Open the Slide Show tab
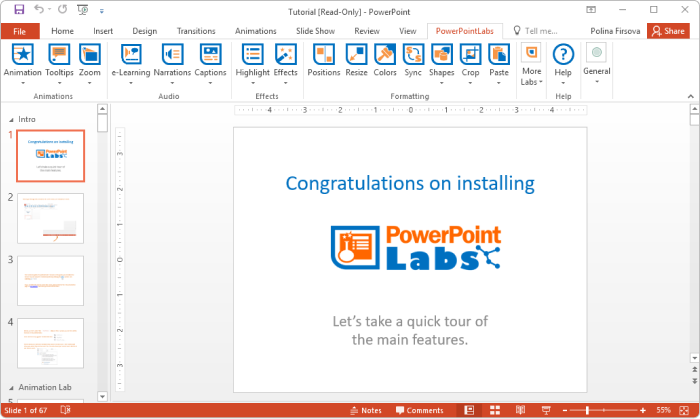This screenshot has width=700, height=419. tap(315, 31)
